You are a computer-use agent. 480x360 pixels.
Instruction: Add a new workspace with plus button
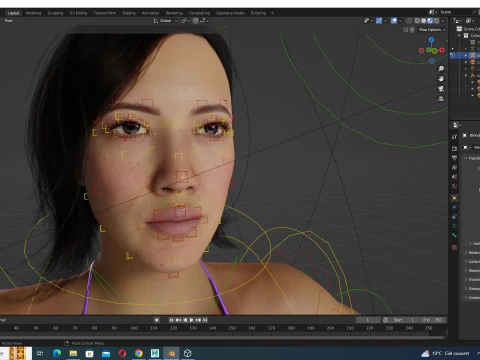(x=272, y=13)
